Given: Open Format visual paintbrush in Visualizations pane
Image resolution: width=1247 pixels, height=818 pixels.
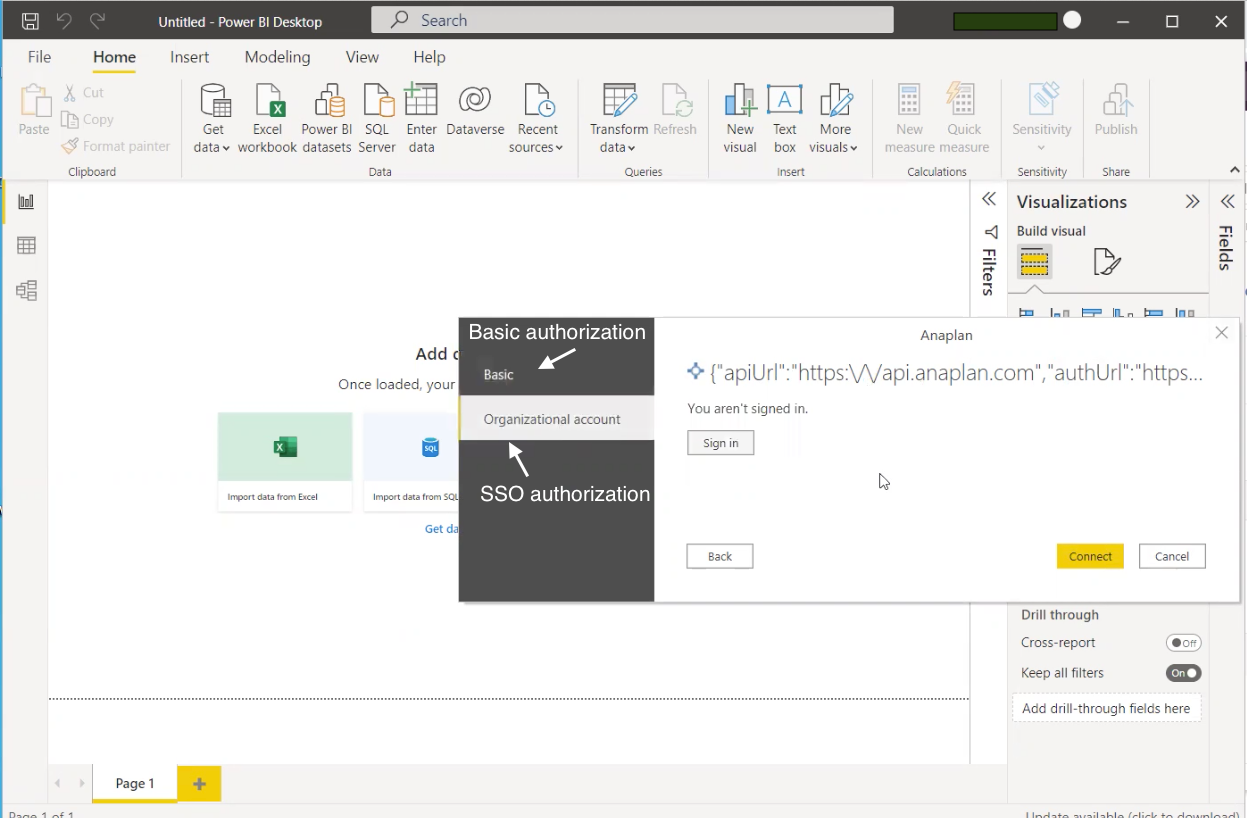Looking at the screenshot, I should pyautogui.click(x=1106, y=261).
